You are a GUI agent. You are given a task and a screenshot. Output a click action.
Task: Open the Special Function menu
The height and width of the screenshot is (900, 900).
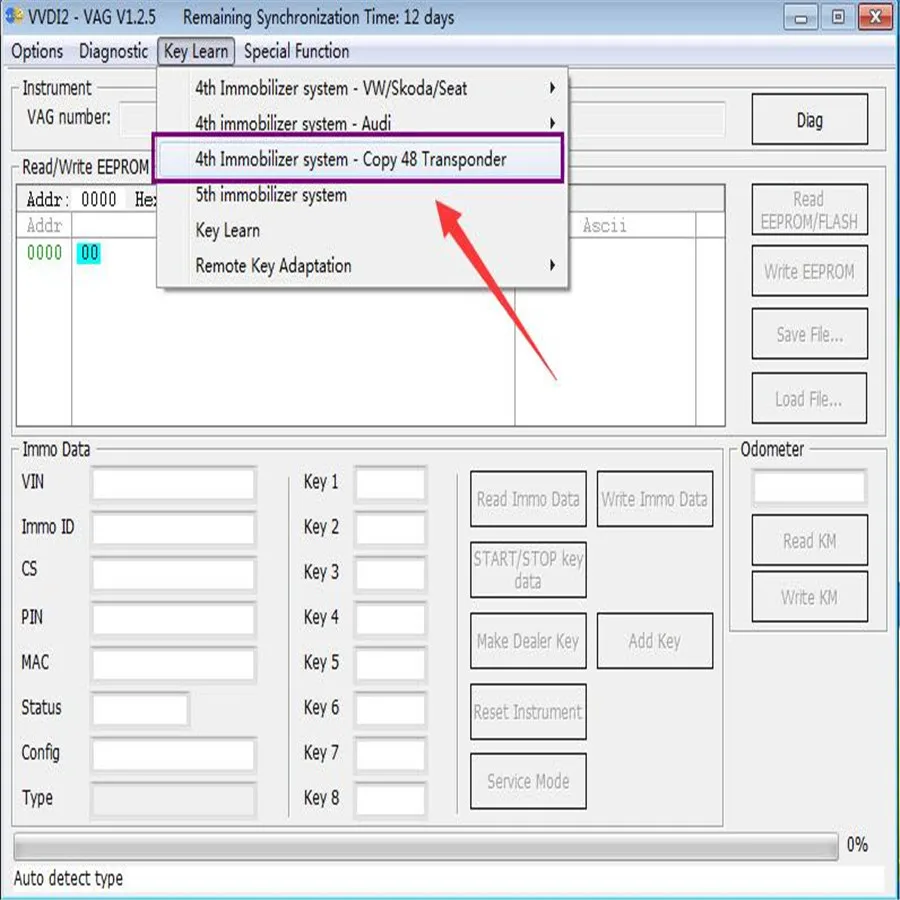(296, 52)
